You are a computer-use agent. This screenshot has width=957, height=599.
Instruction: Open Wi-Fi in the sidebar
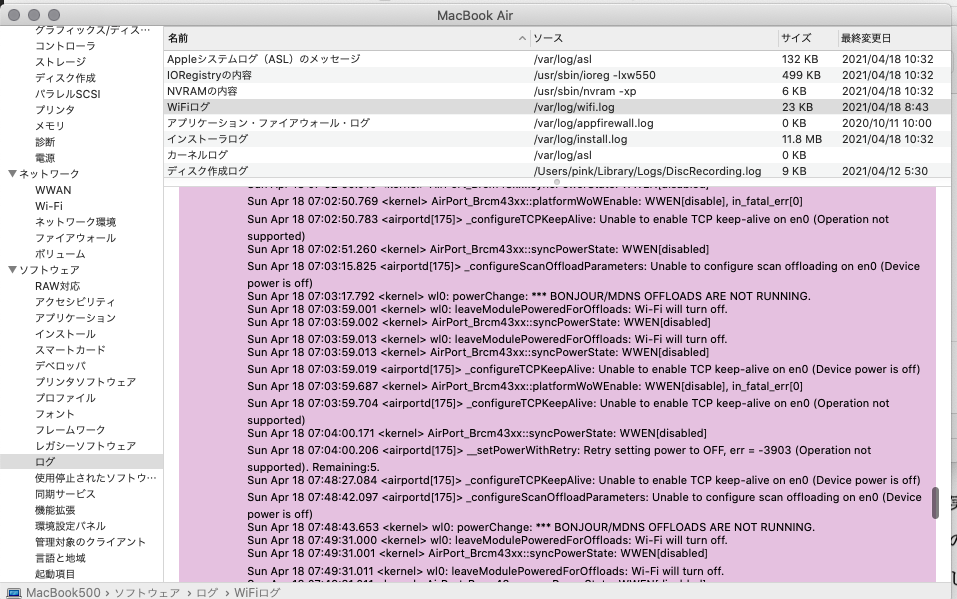pos(49,206)
